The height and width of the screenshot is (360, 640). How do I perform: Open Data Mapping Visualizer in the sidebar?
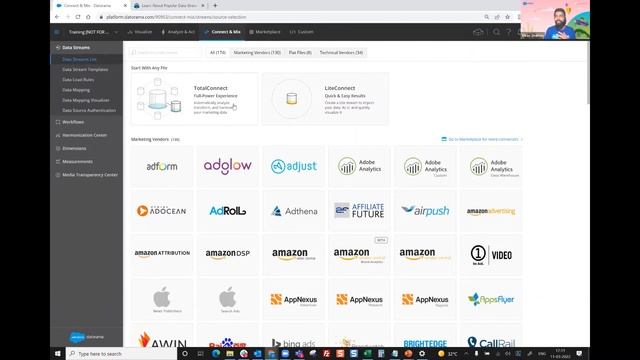pos(87,100)
